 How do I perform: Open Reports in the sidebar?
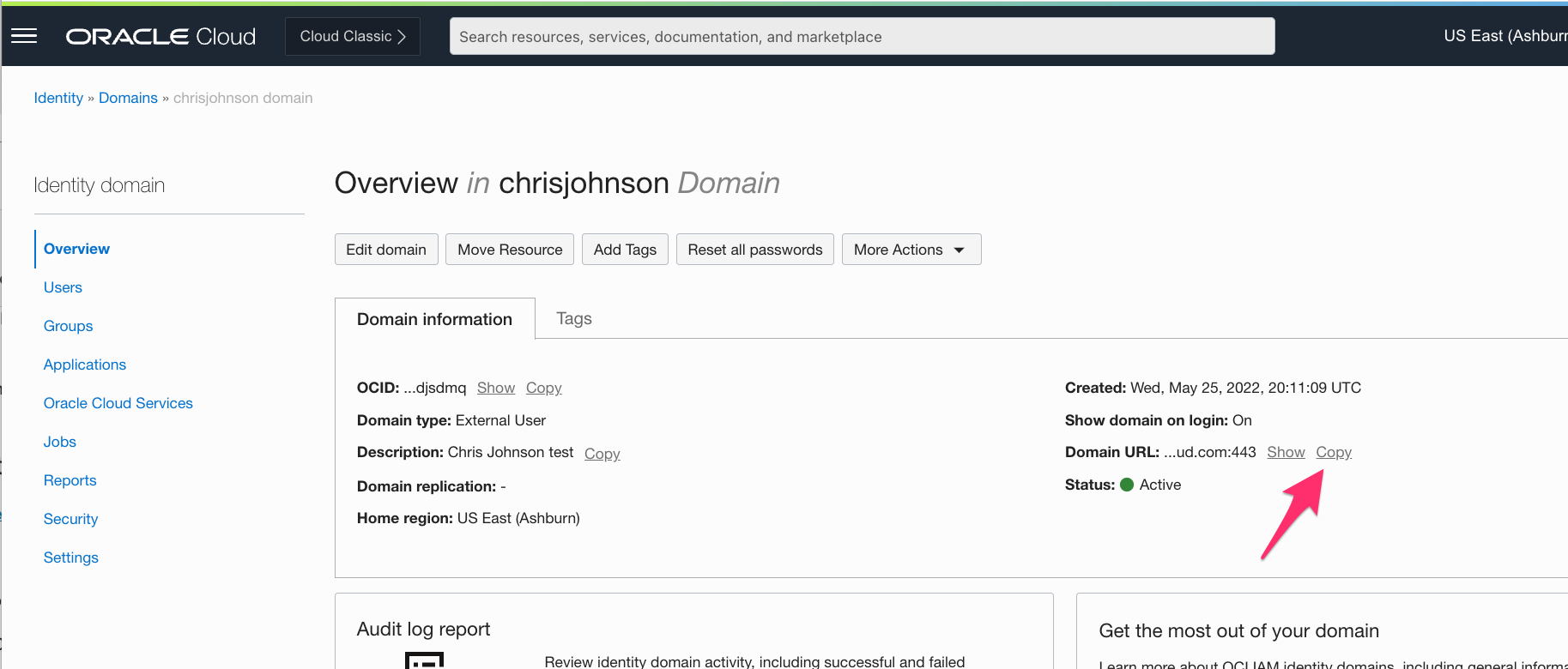click(70, 480)
